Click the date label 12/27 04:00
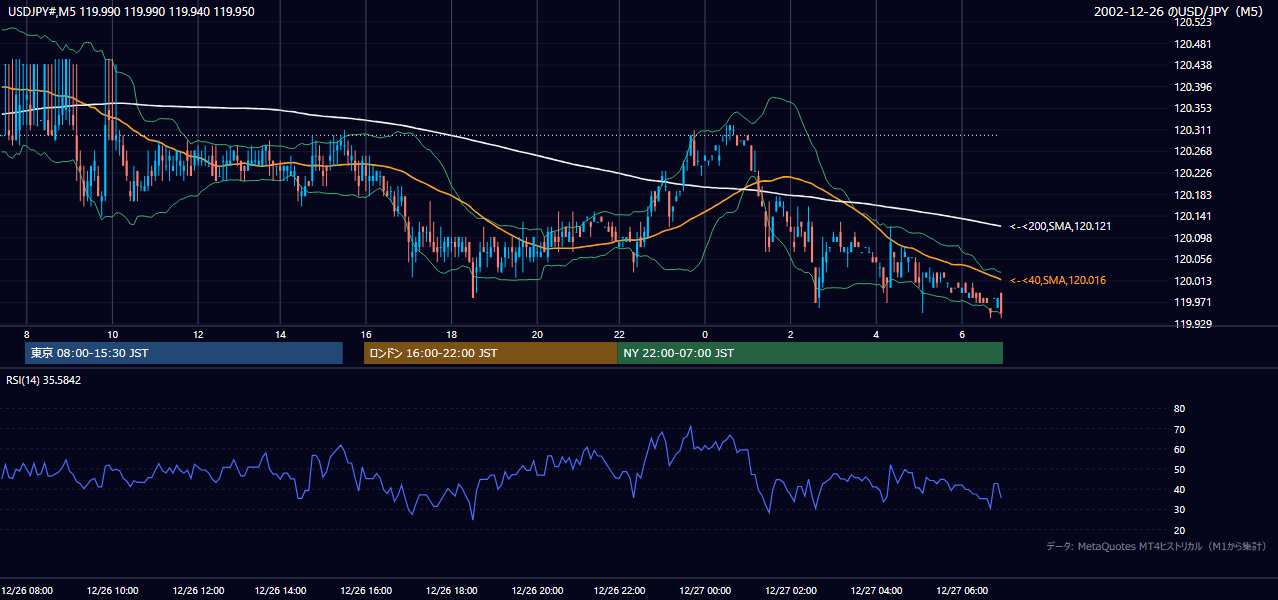This screenshot has height=600, width=1278. (x=876, y=590)
